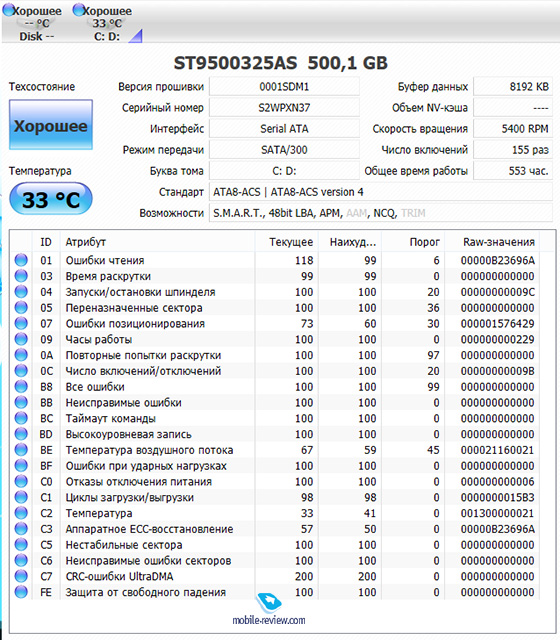The width and height of the screenshot is (560, 640).
Task: Click status icon for Неисправимые ошибки секторов row
Action: [21, 560]
